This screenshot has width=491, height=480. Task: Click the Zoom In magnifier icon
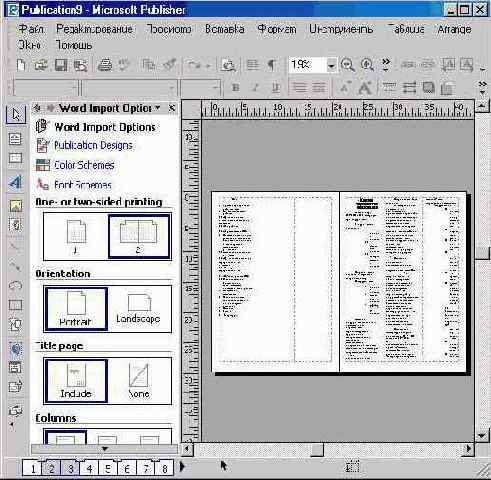[x=367, y=65]
